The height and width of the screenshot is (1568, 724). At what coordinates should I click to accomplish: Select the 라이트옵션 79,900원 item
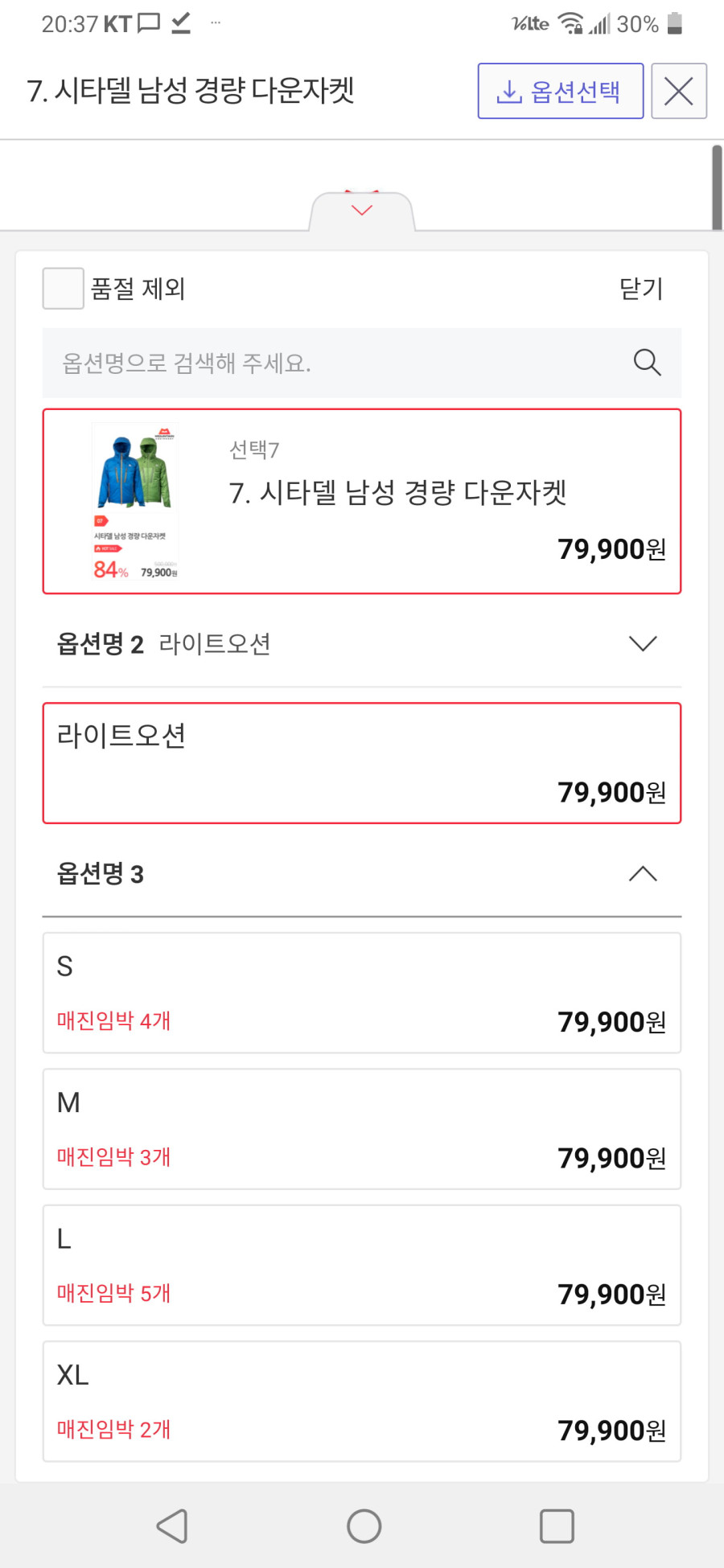[x=362, y=763]
